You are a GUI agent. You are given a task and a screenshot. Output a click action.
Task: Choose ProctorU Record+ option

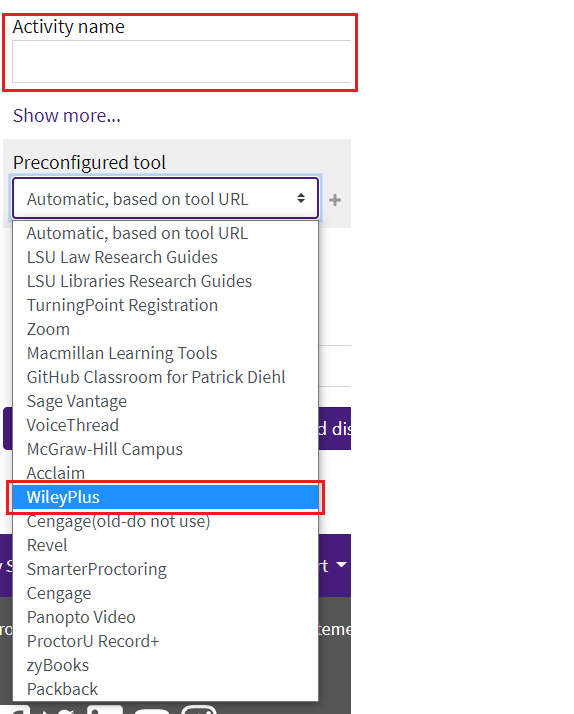pos(165,641)
